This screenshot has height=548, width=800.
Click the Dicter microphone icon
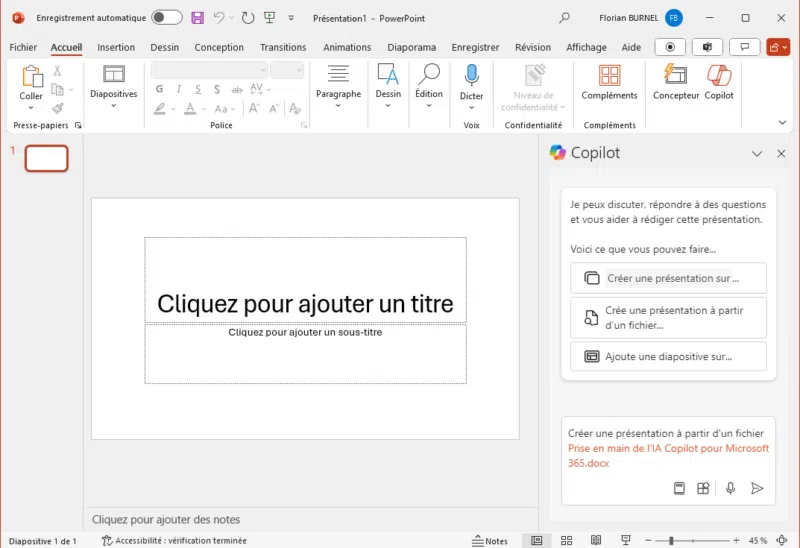click(x=471, y=76)
